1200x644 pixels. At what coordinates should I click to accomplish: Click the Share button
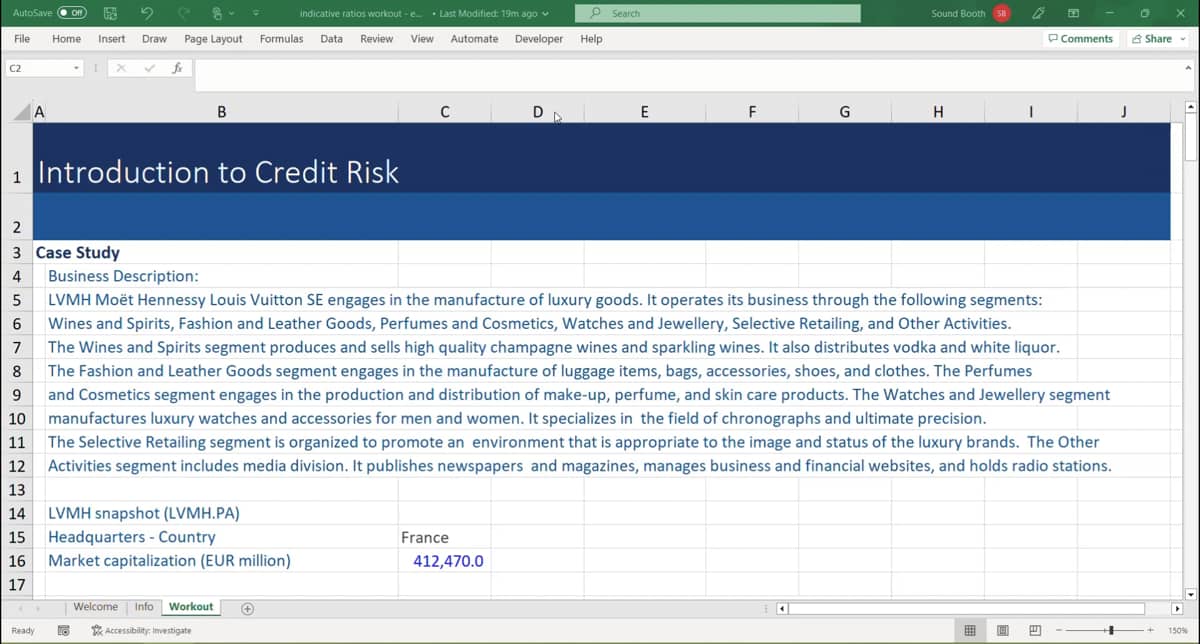1158,38
